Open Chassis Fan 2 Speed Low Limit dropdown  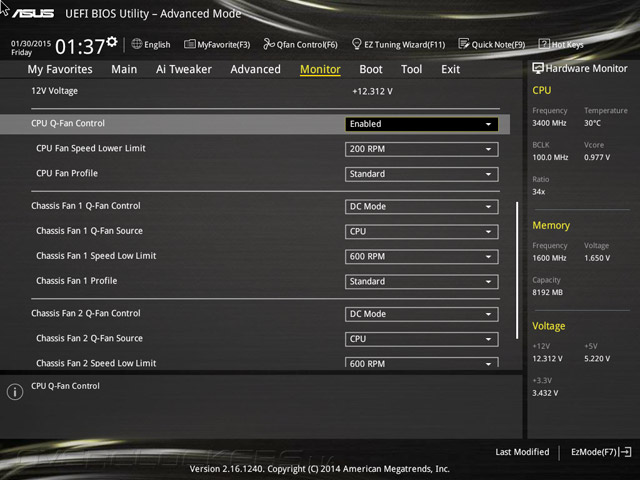click(422, 362)
